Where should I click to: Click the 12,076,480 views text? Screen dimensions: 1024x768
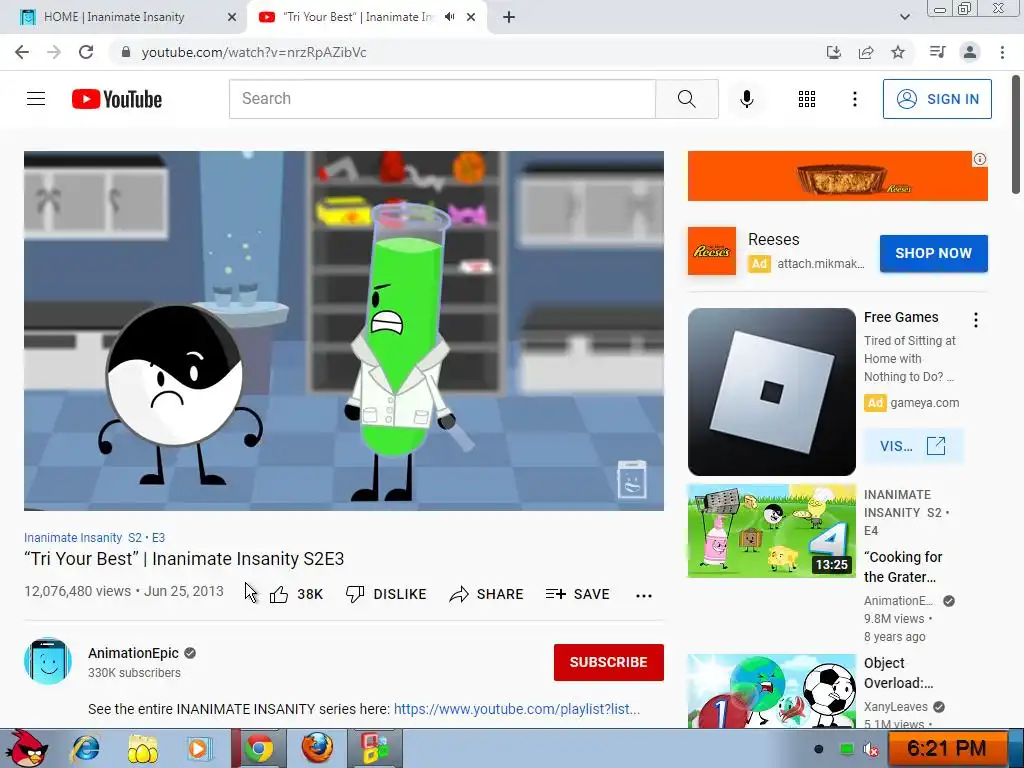78,591
